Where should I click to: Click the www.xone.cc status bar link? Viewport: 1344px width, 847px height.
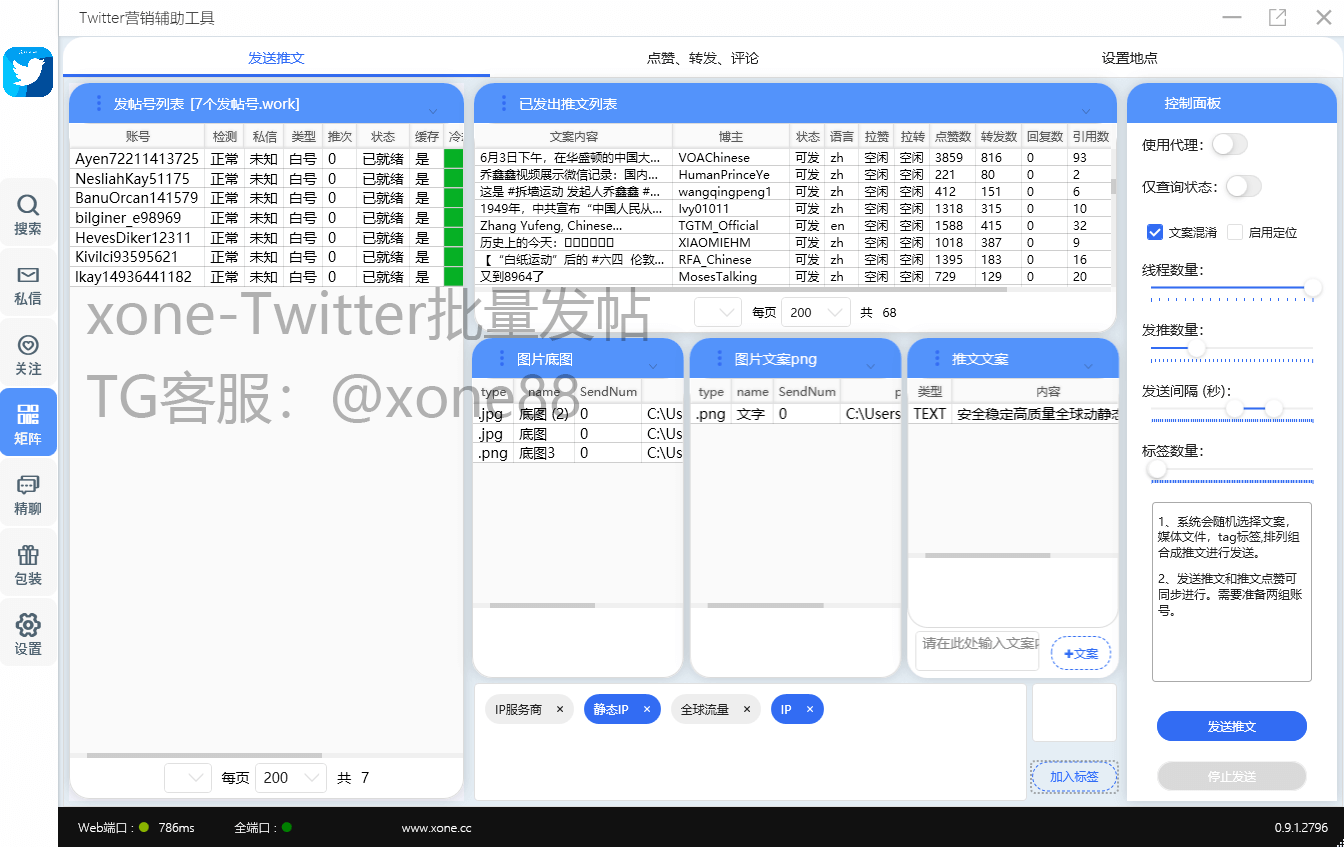click(436, 828)
